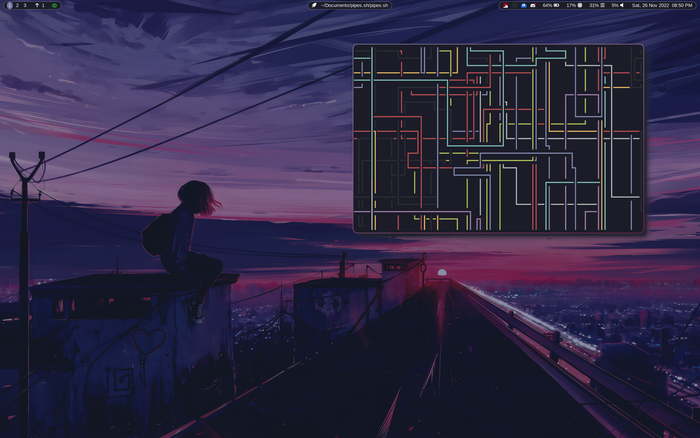Screen dimensions: 700x438
Task: Click the red-and-white tray icon before battery
Action: 534,5
